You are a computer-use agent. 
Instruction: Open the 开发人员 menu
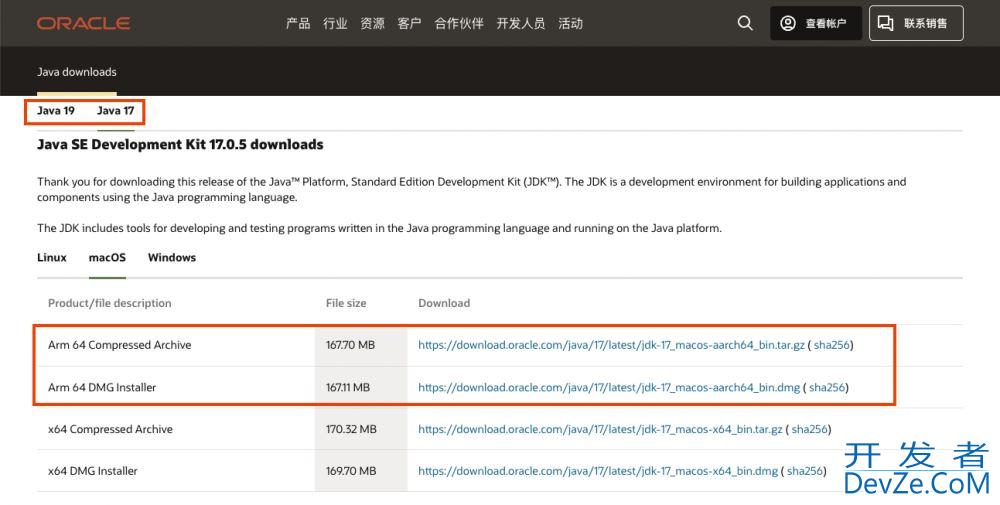click(521, 24)
